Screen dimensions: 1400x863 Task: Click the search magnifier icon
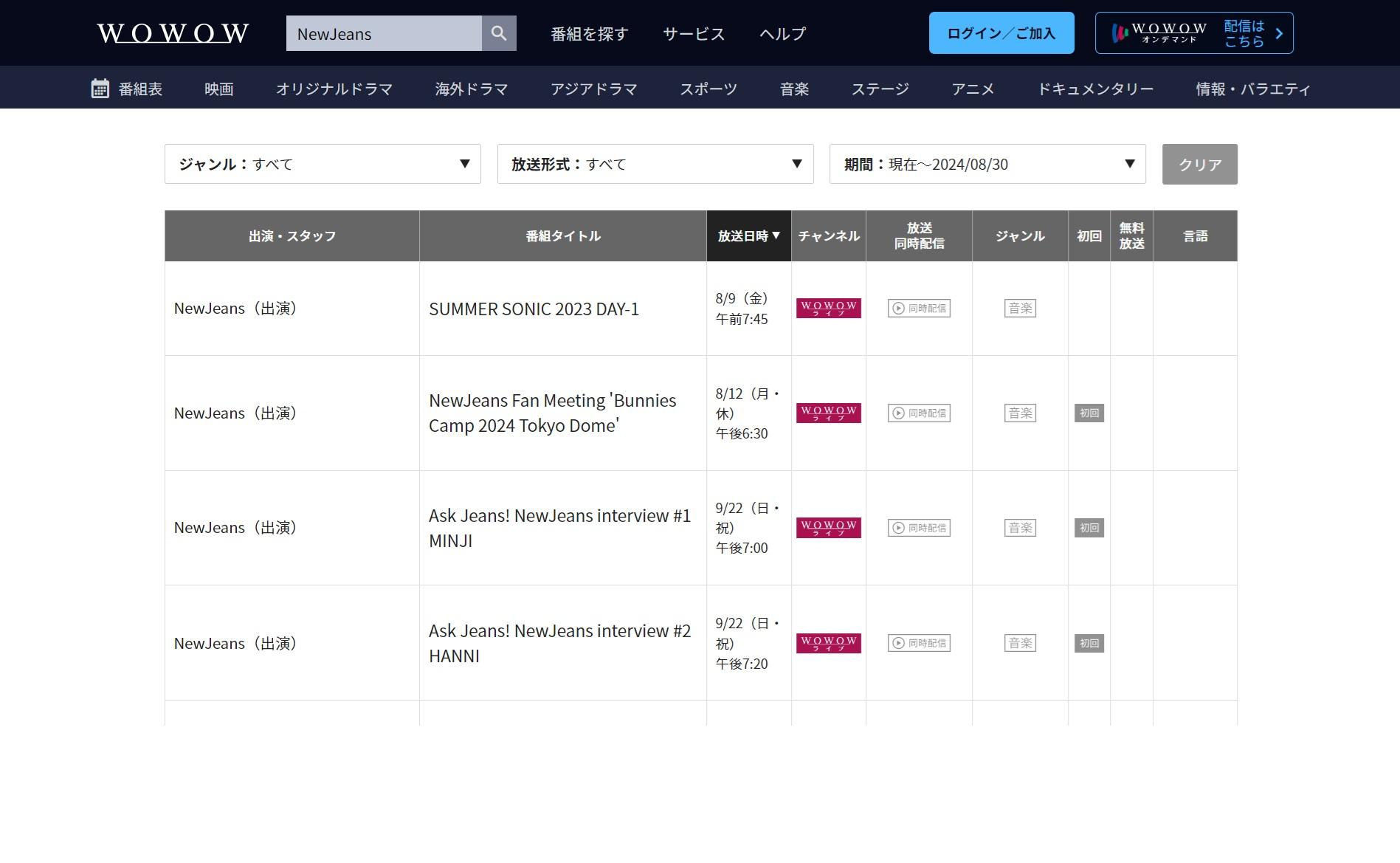(499, 33)
